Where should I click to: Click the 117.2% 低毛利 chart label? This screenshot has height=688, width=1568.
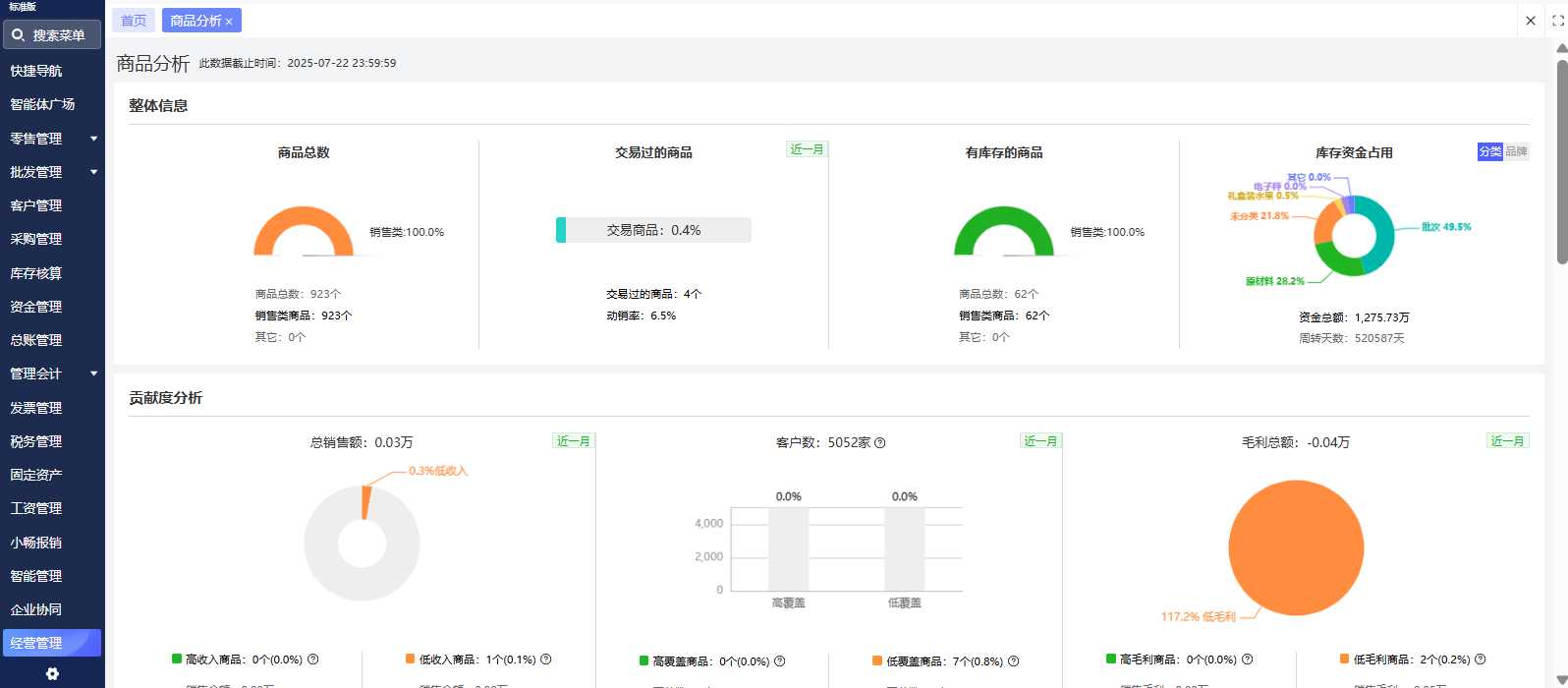coord(1199,617)
